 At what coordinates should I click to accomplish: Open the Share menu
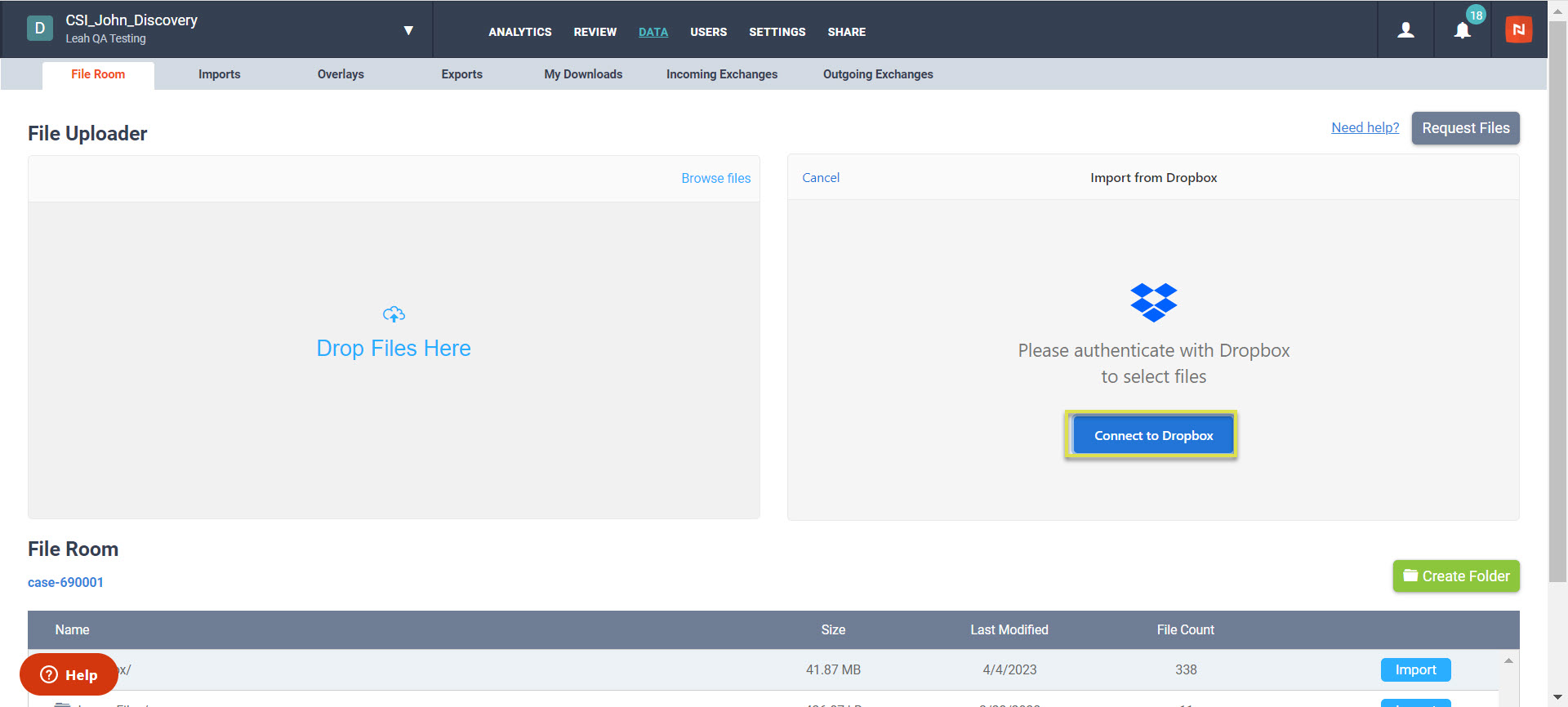tap(846, 32)
